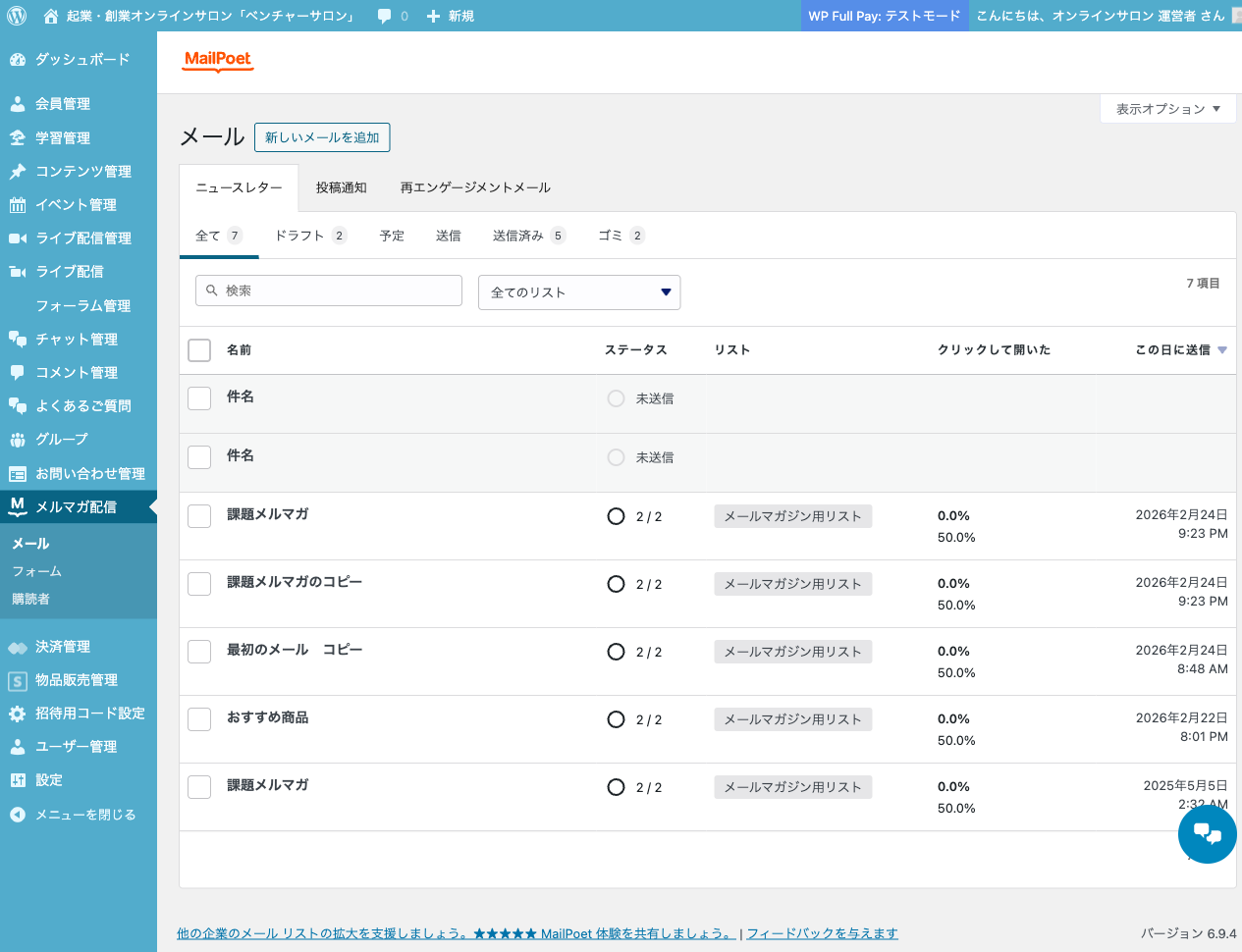Expand the 表示オプション panel
Screen dimensions: 1242x952
coord(1167,109)
